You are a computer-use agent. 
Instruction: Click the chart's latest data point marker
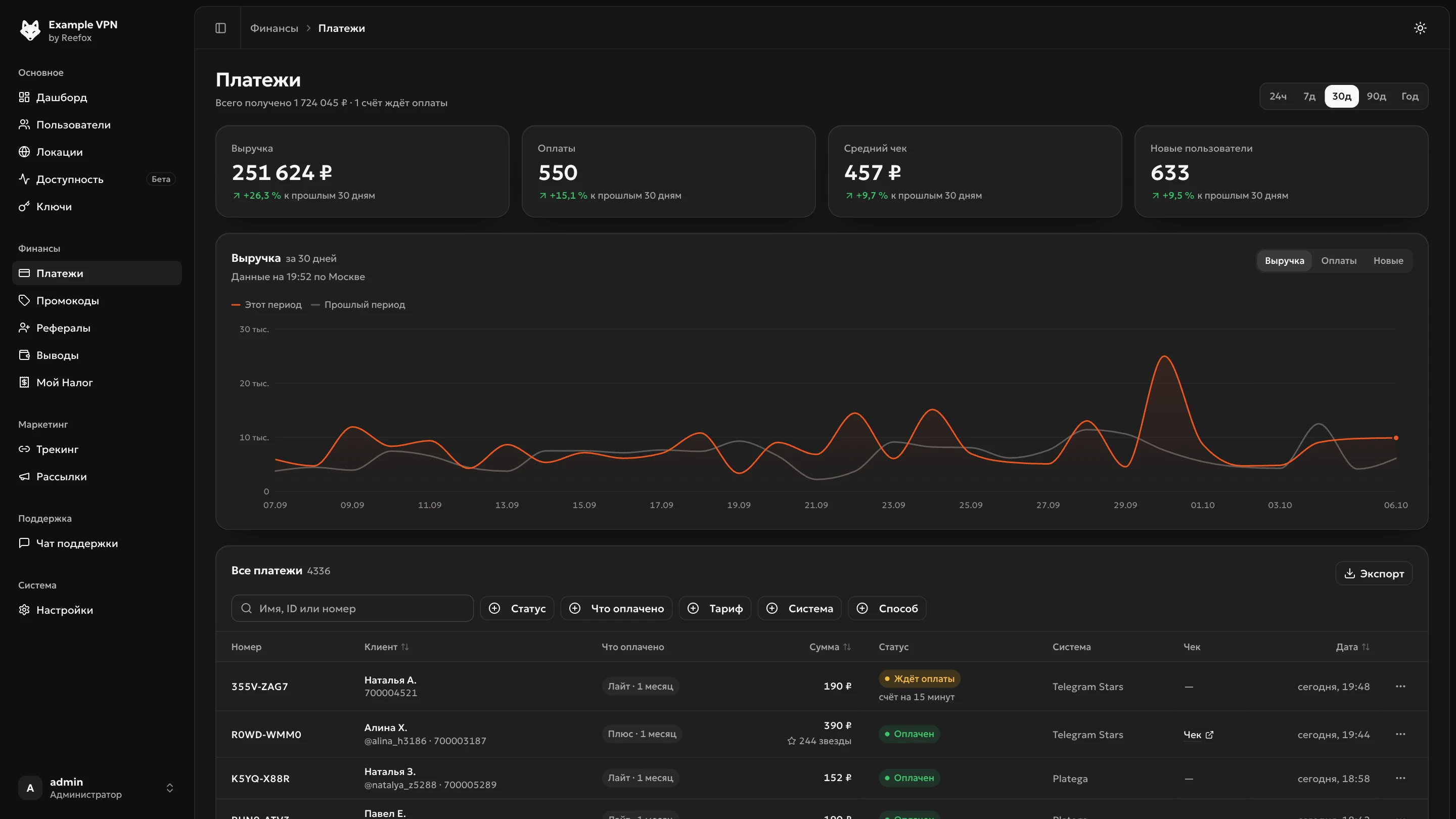coord(1395,438)
